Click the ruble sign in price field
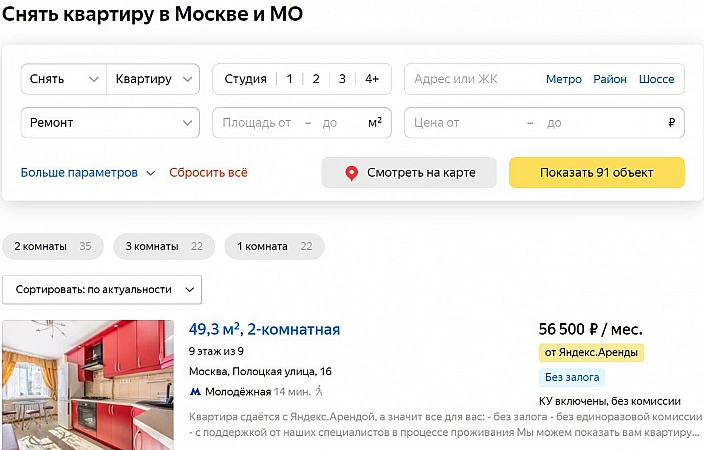Viewport: 704px width, 450px height. [671, 123]
